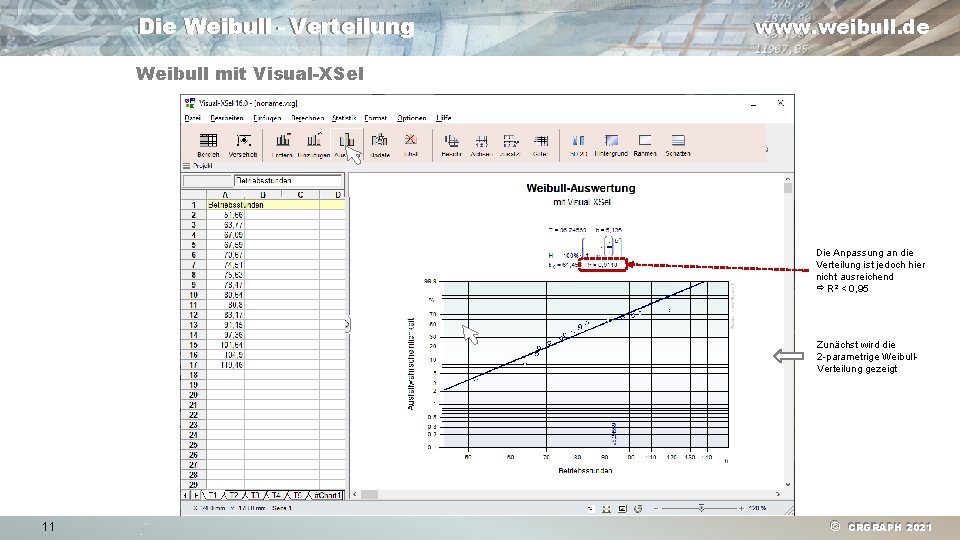Click the vertical scrollbar thumb of chart pane
960x540 pixels.
click(x=788, y=188)
